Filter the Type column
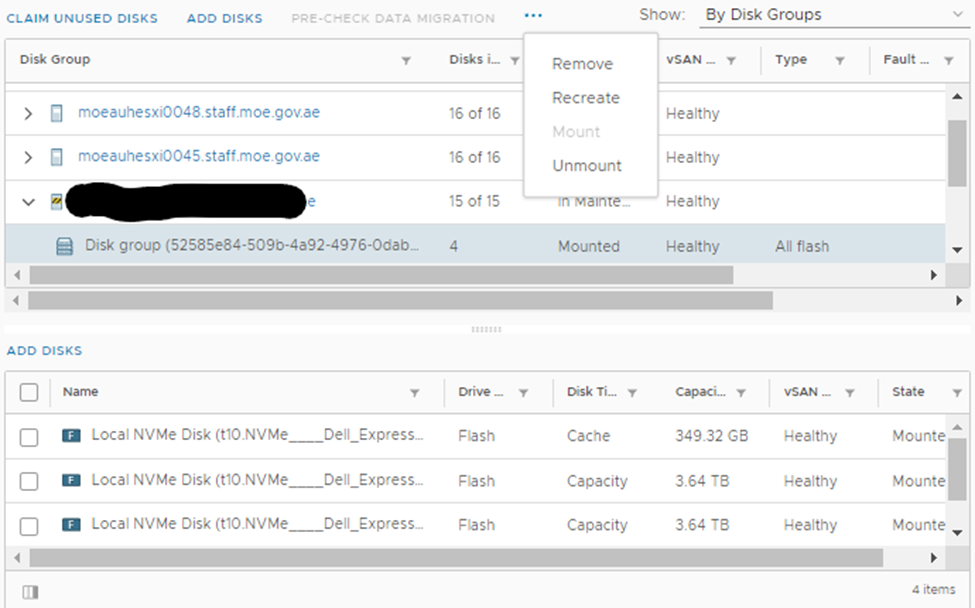The height and width of the screenshot is (608, 975). click(840, 60)
